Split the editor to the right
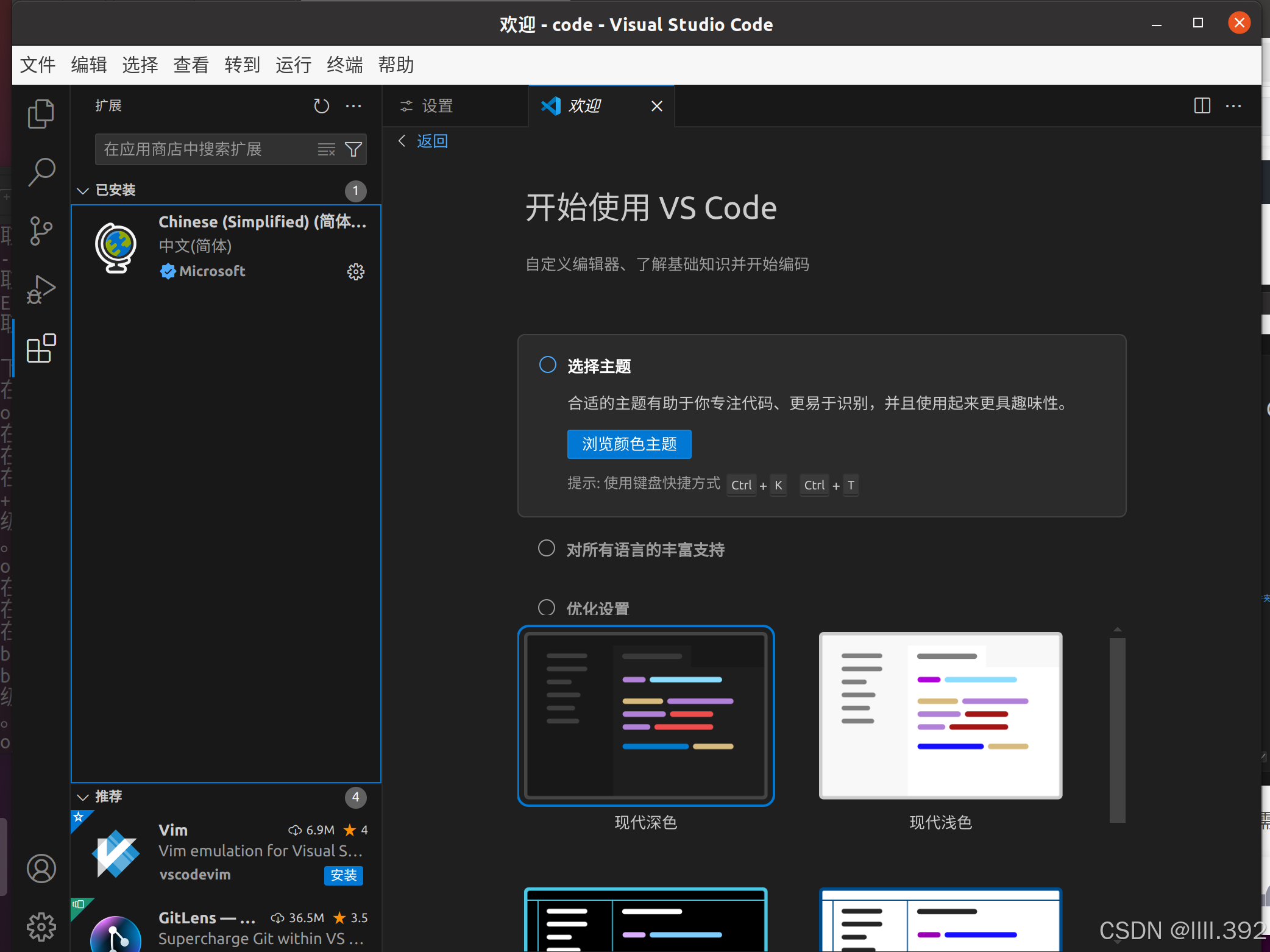1270x952 pixels. [1202, 106]
